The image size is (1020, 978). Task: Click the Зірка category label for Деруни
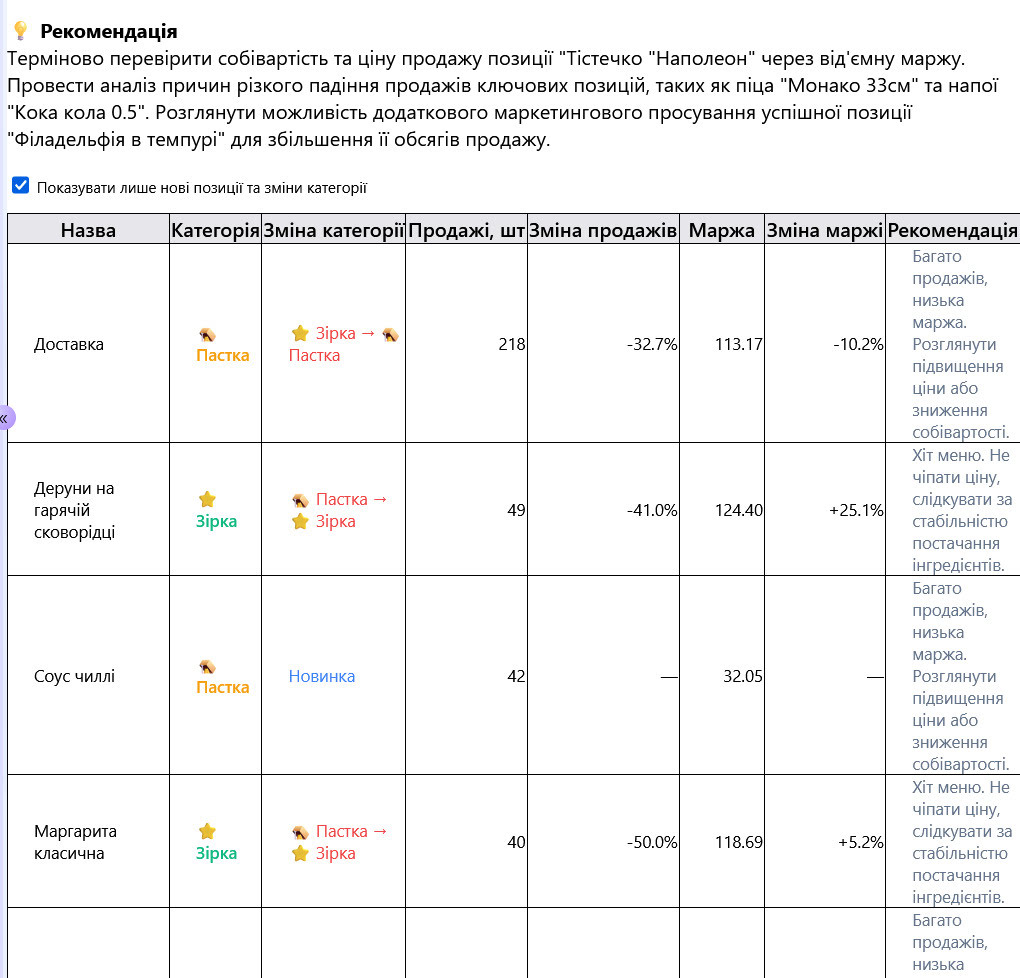click(x=217, y=521)
